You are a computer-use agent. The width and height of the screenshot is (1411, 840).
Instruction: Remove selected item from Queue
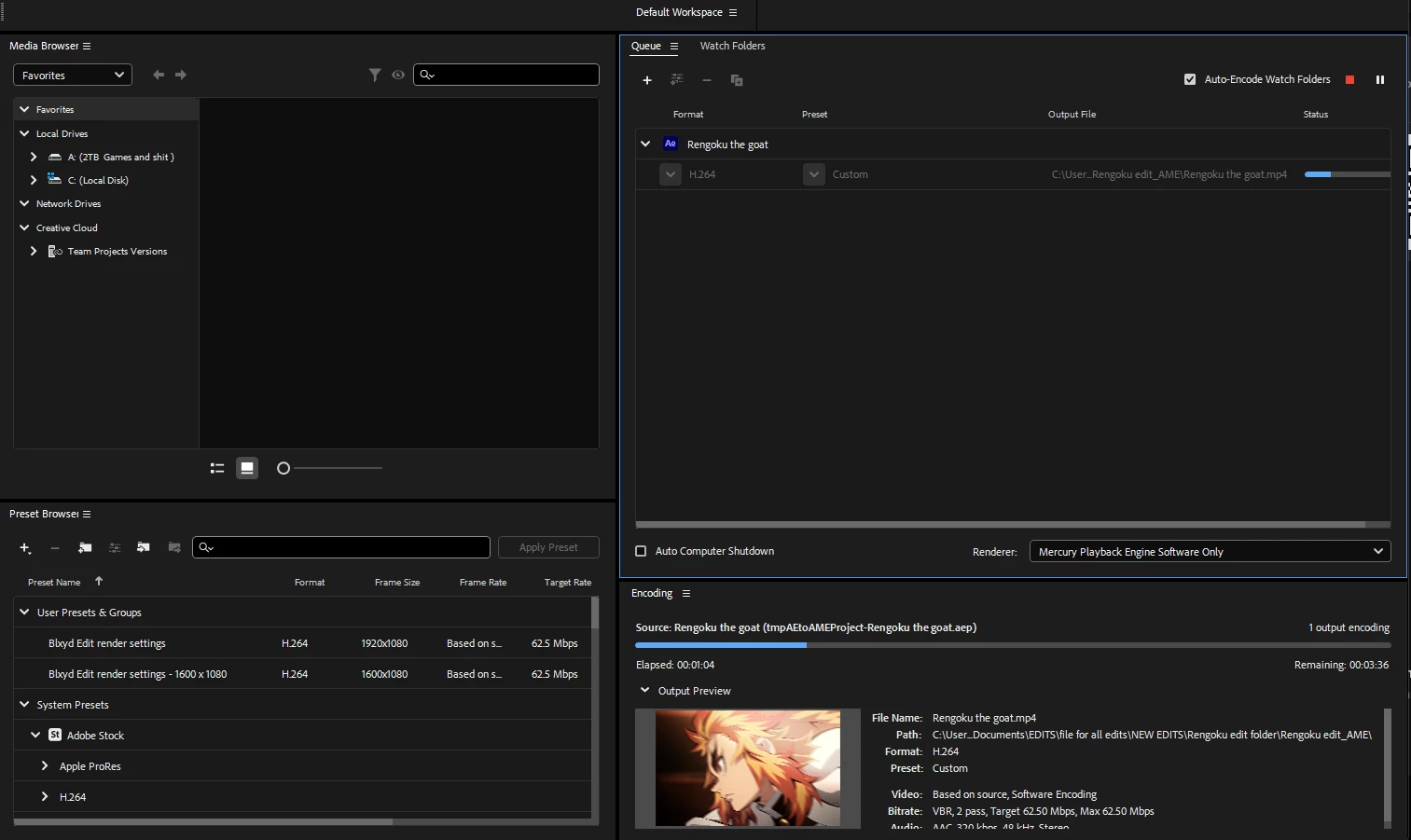(x=707, y=80)
